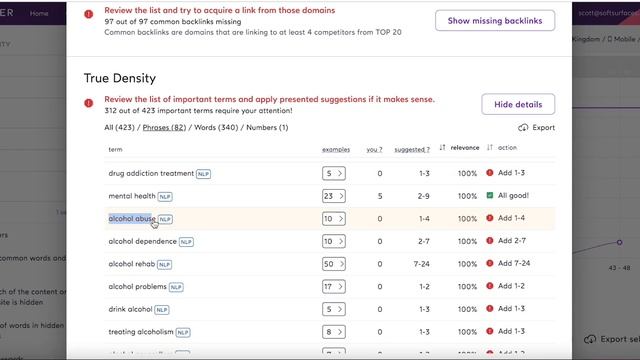Click NLP badge beside mental health
640x360 pixels.
tap(165, 197)
